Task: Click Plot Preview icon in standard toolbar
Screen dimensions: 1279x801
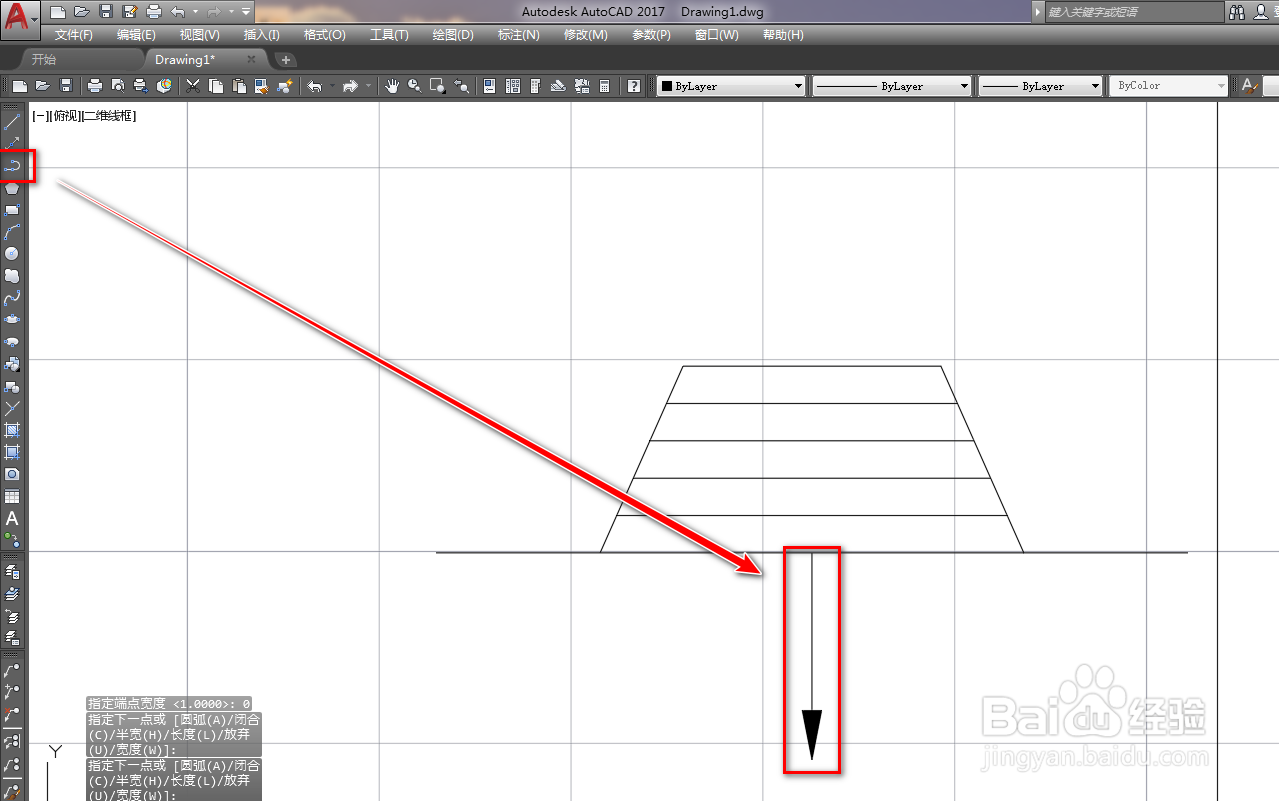Action: [x=118, y=86]
